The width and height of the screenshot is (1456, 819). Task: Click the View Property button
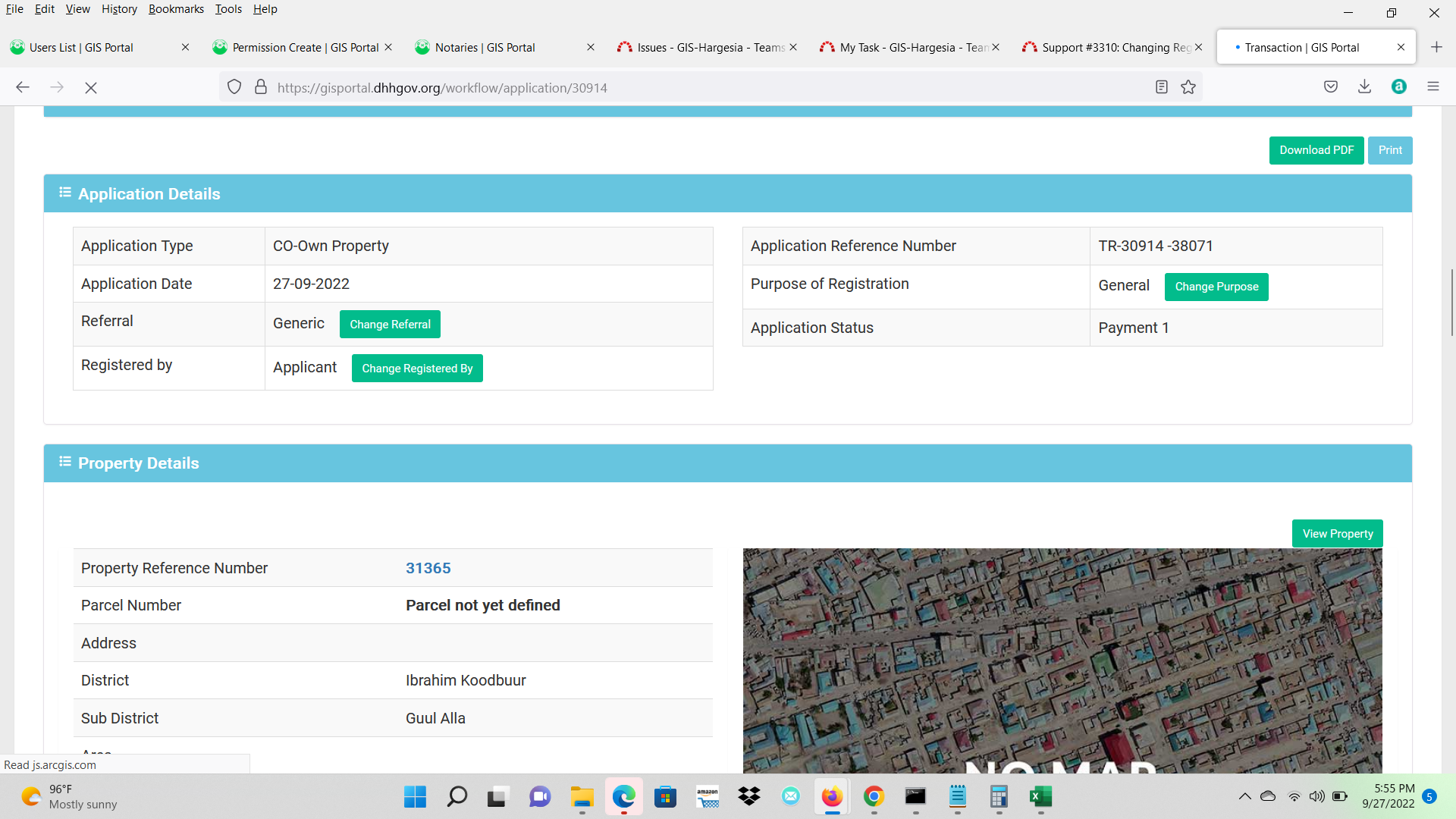pos(1338,534)
